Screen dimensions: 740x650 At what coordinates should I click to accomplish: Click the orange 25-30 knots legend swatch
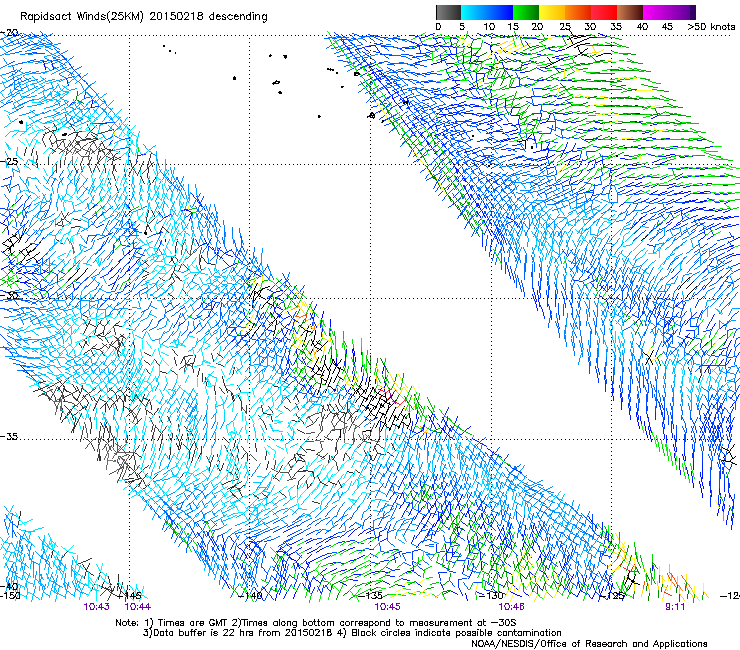click(578, 12)
